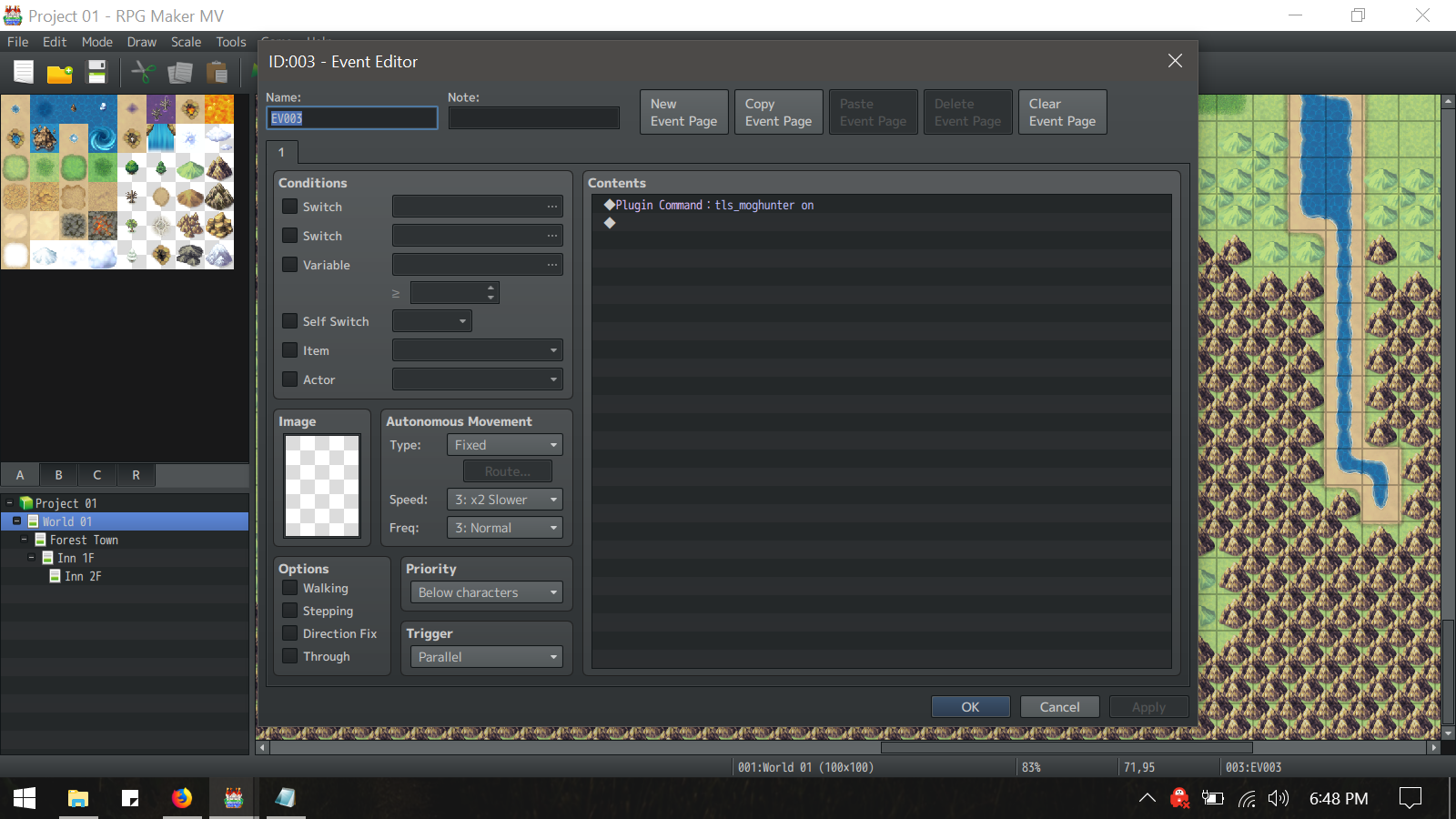The width and height of the screenshot is (1456, 819).
Task: Pick the lava tile in the tileset palette
Action: (x=219, y=109)
